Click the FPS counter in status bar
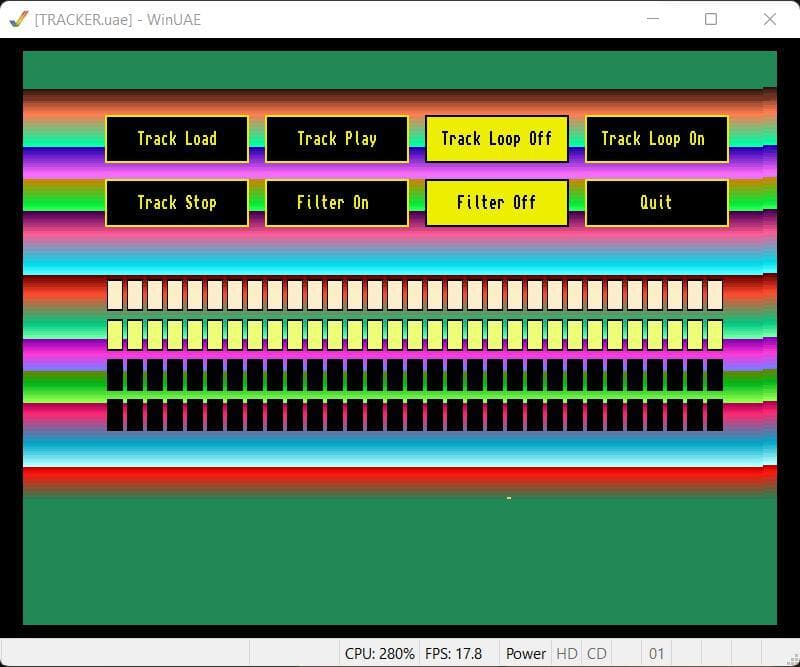 pos(454,654)
